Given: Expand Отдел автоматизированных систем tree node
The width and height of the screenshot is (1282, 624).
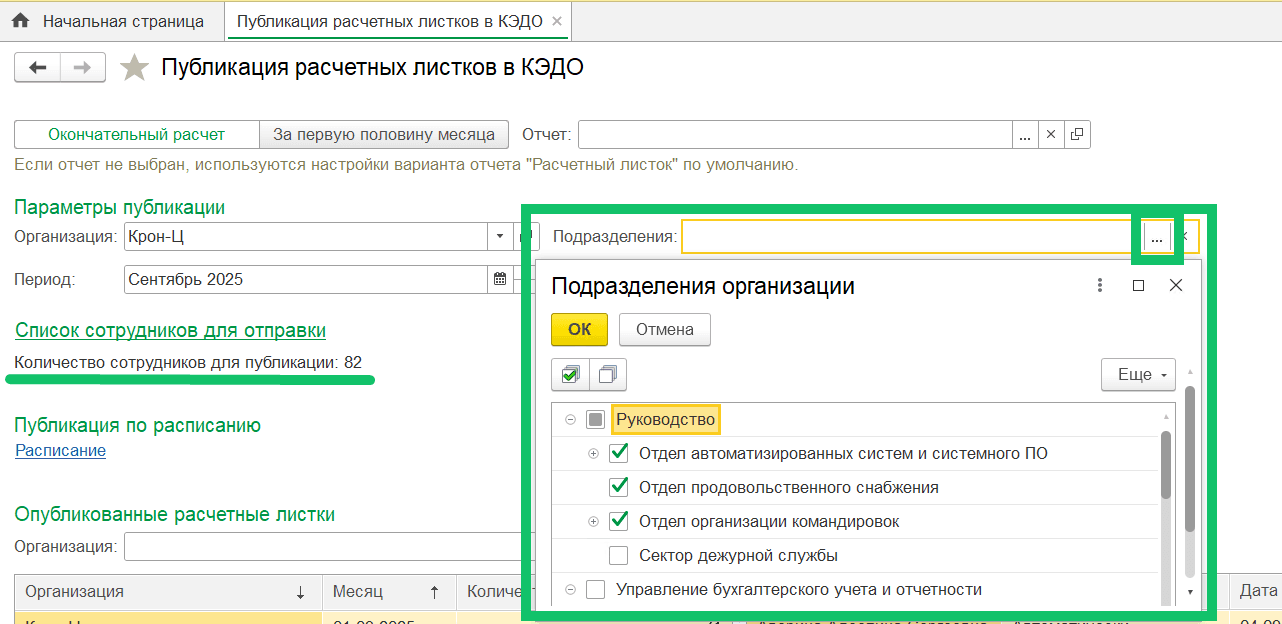Looking at the screenshot, I should pos(593,454).
